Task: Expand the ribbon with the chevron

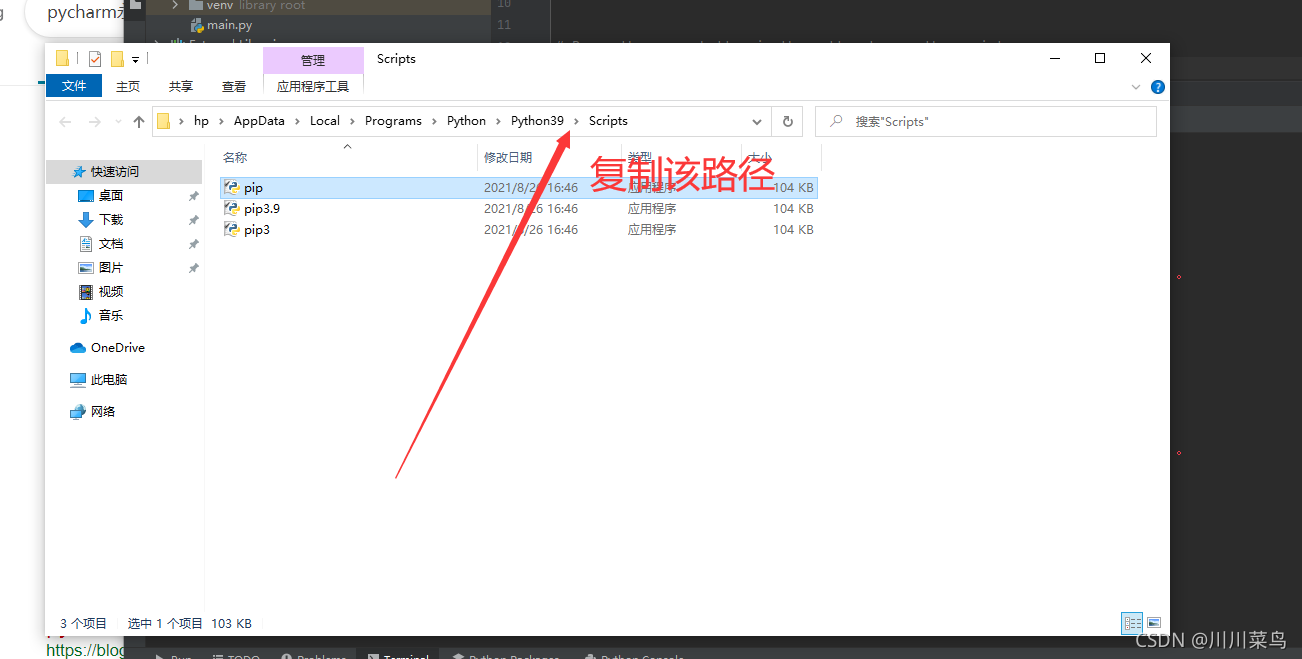Action: click(1136, 87)
